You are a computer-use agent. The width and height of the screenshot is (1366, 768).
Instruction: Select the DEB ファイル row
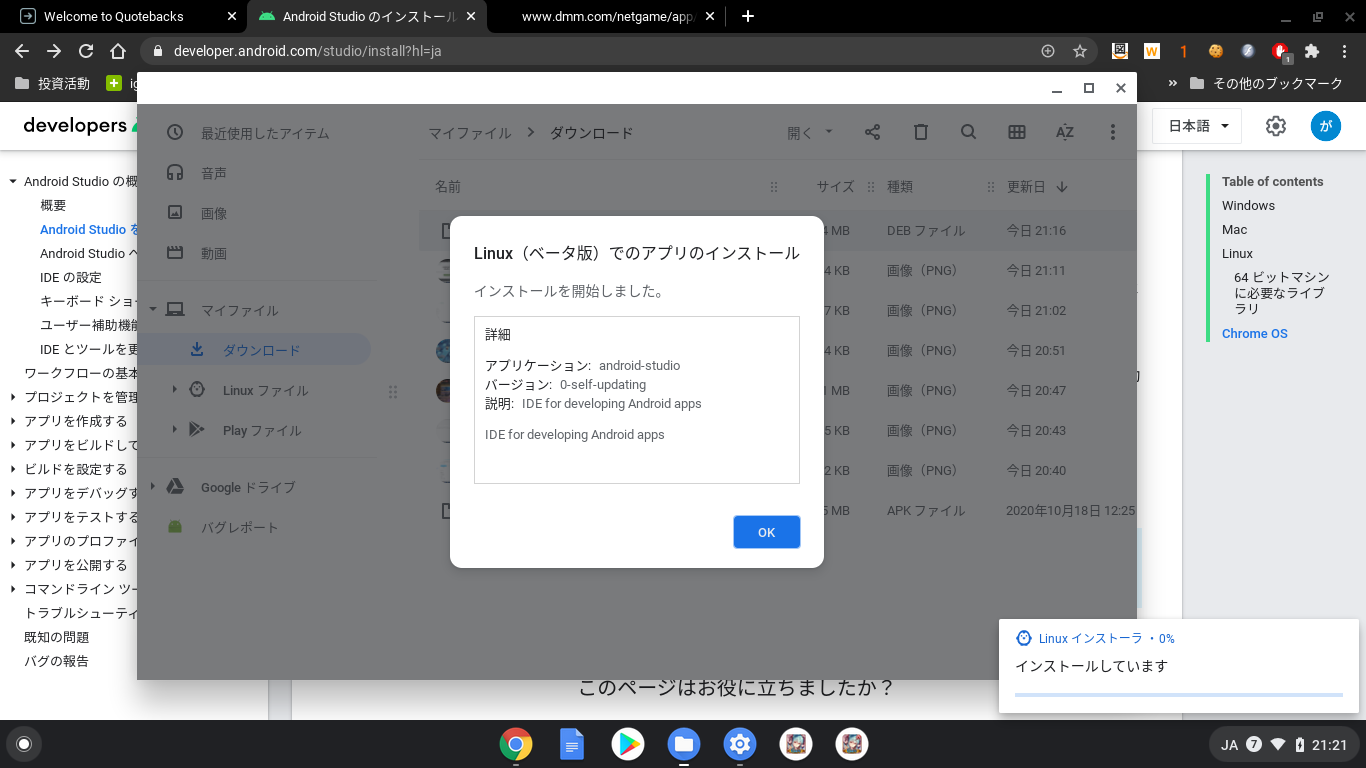point(777,230)
